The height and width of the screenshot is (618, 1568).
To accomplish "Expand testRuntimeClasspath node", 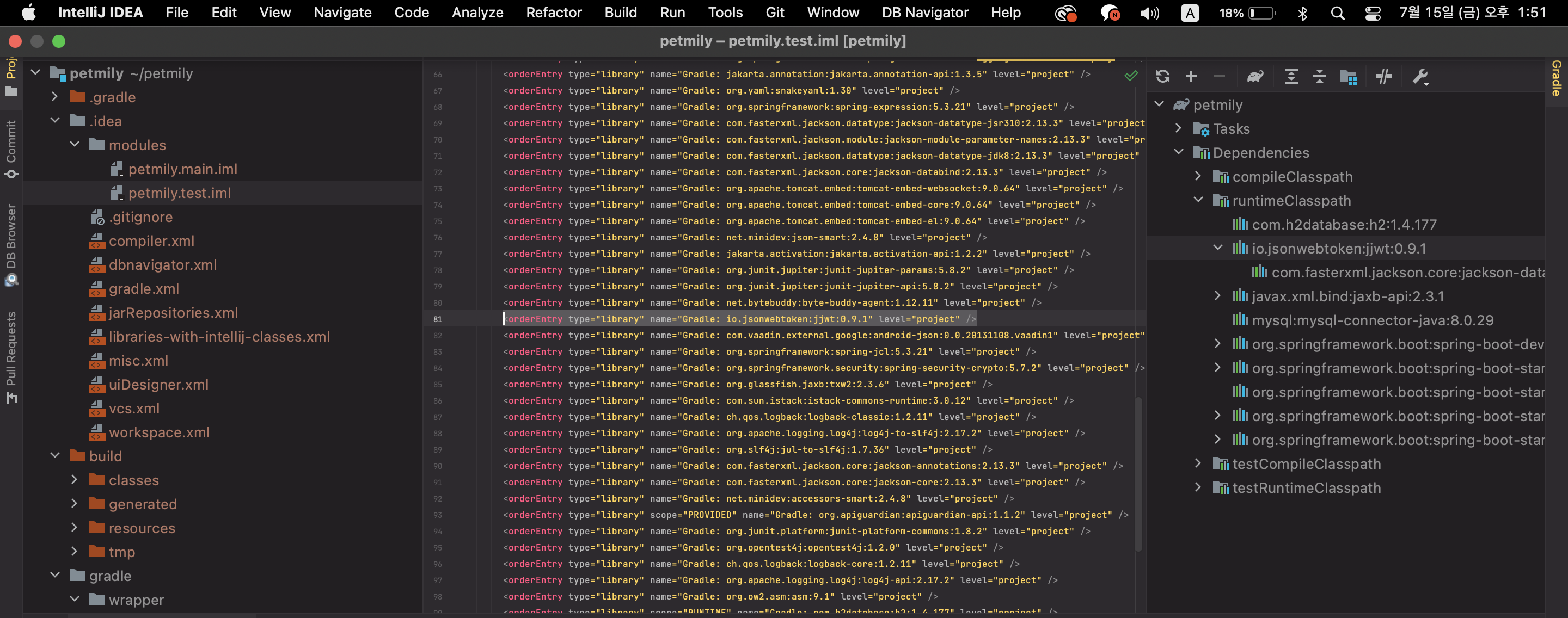I will click(x=1198, y=487).
